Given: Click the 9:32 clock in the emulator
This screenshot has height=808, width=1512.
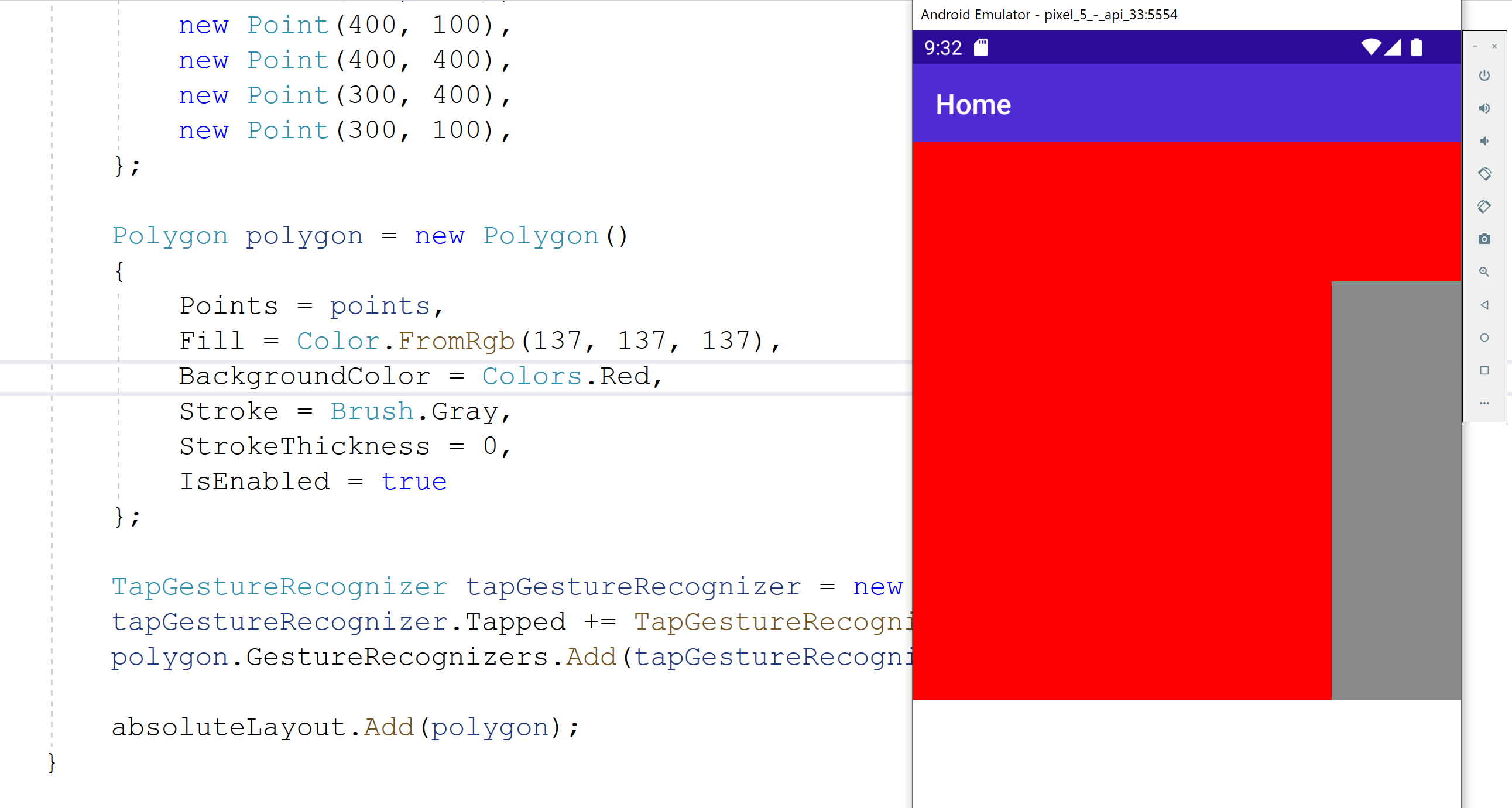Looking at the screenshot, I should pos(942,48).
